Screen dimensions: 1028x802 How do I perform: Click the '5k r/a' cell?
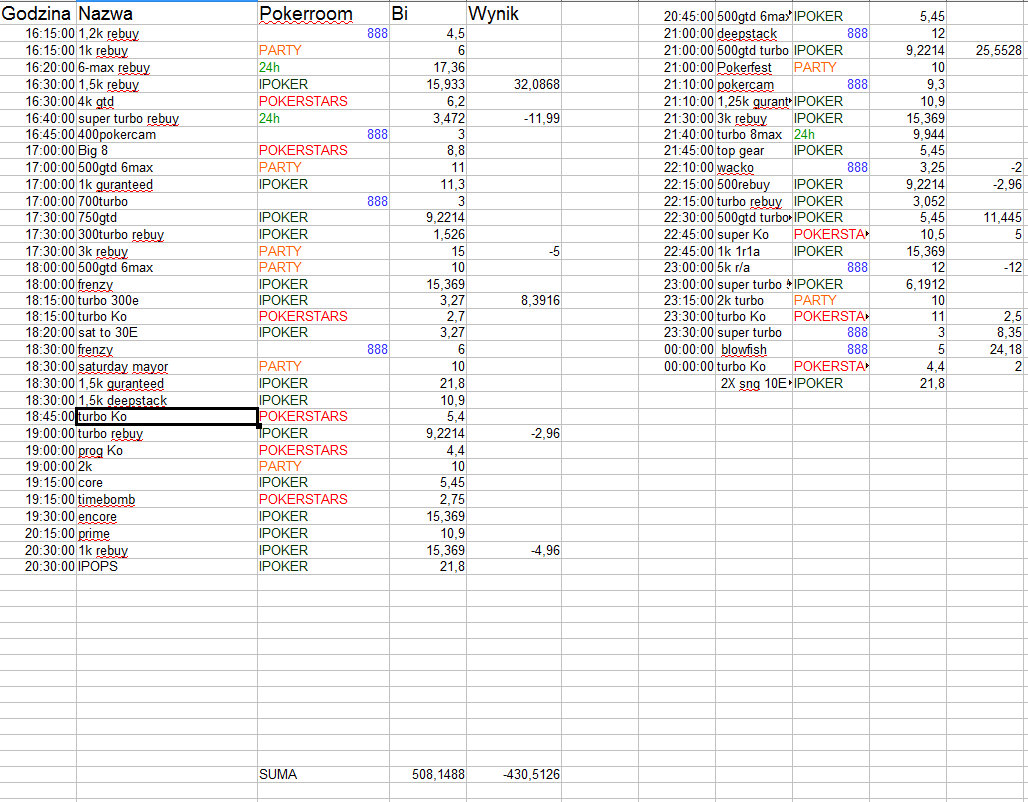(x=753, y=268)
